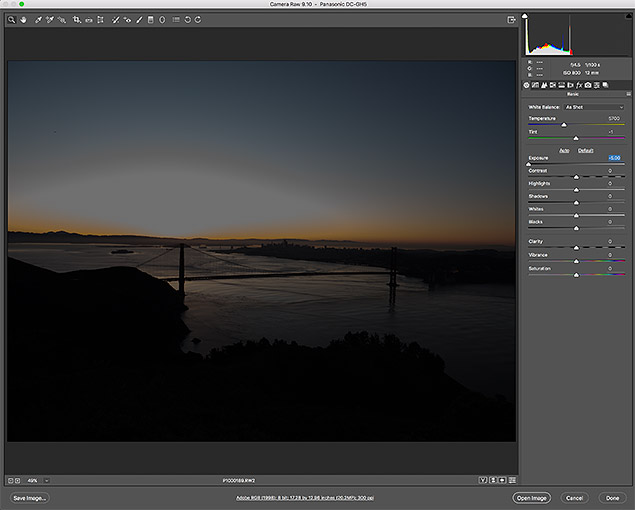The height and width of the screenshot is (510, 635).
Task: Activate the Adjustment Brush tool
Action: (138, 20)
